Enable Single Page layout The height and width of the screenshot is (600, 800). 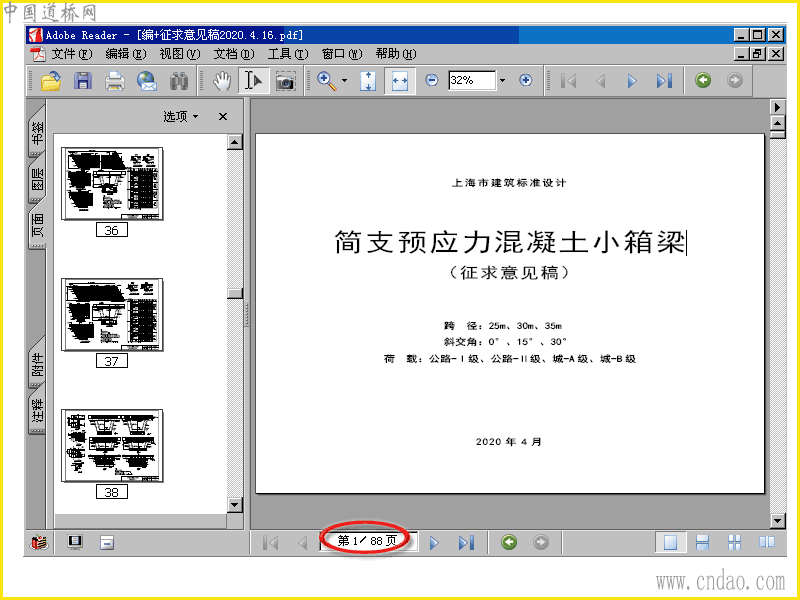(670, 542)
